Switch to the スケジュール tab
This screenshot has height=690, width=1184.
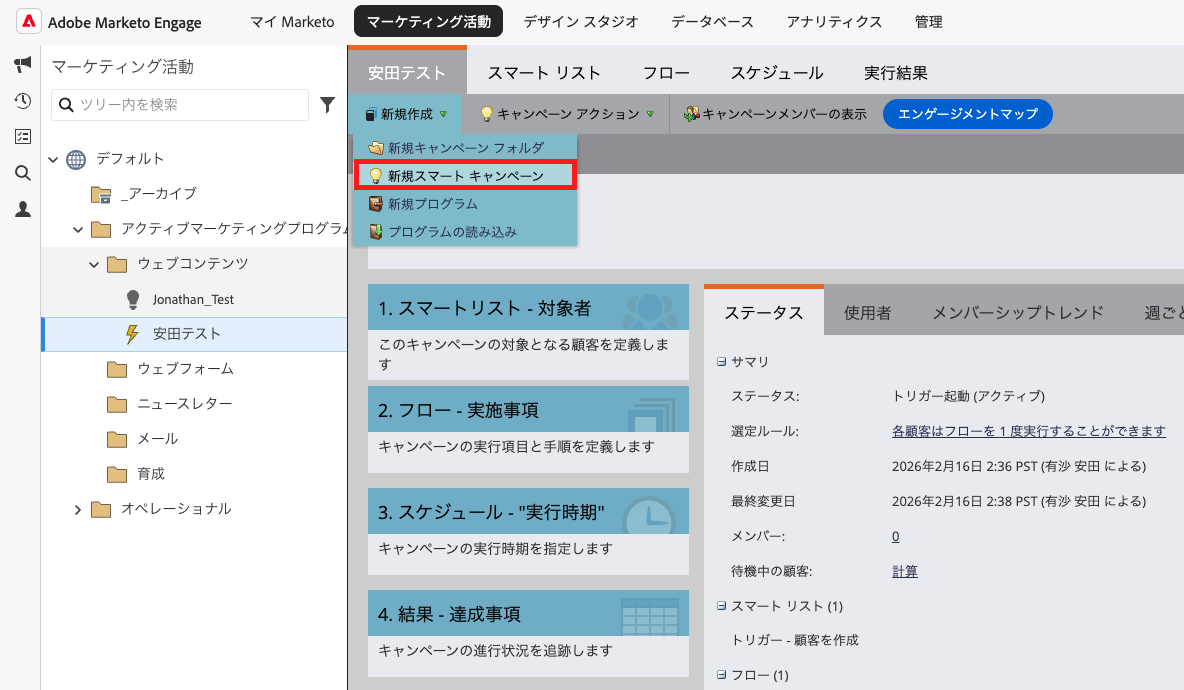(x=776, y=73)
